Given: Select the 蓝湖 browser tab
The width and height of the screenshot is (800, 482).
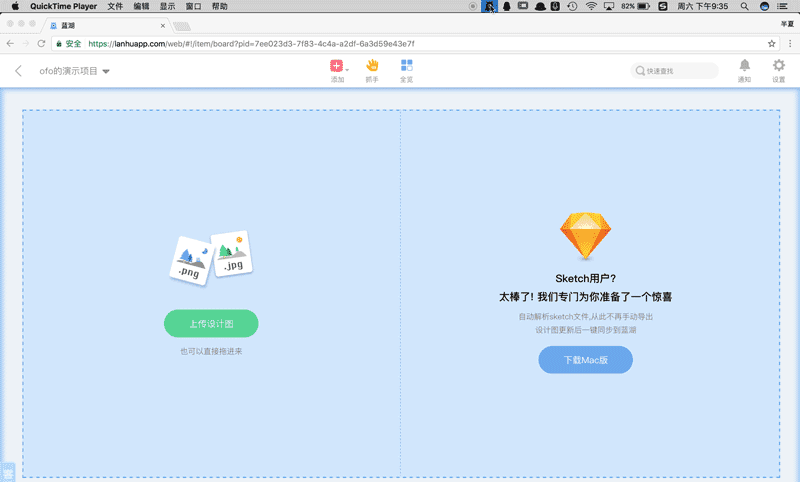Looking at the screenshot, I should click(x=107, y=26).
